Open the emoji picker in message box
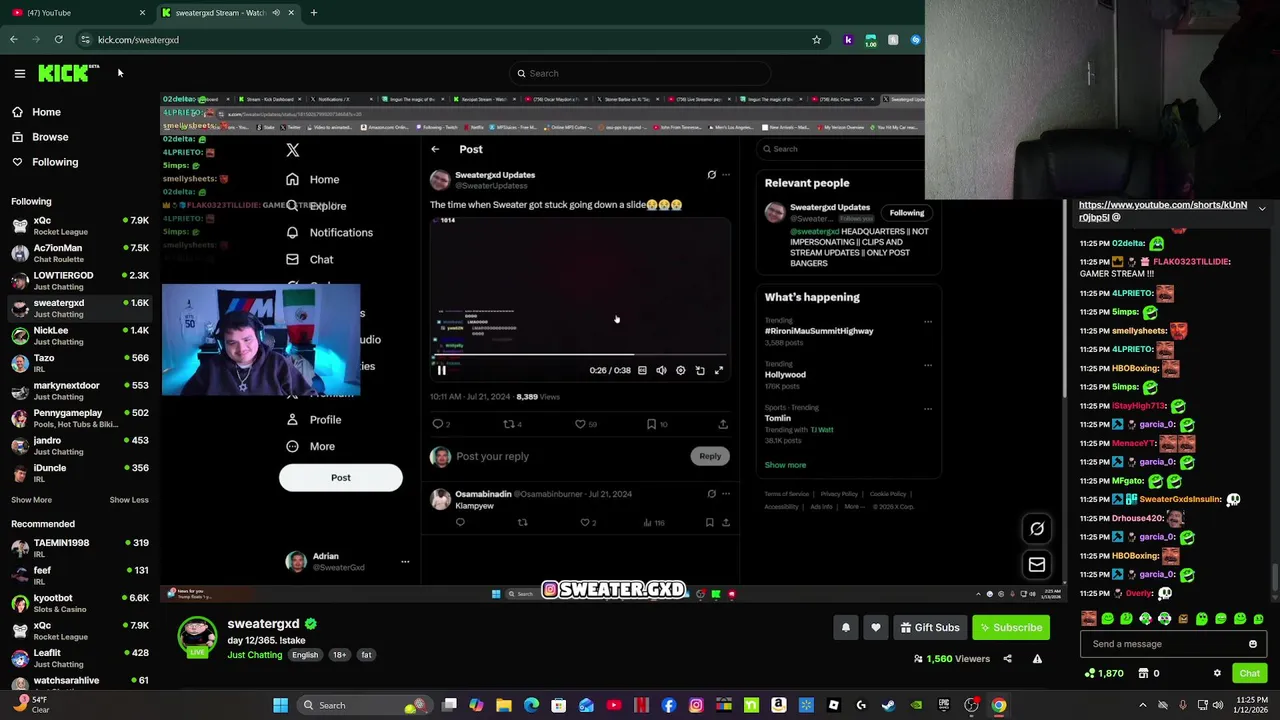 [1252, 644]
